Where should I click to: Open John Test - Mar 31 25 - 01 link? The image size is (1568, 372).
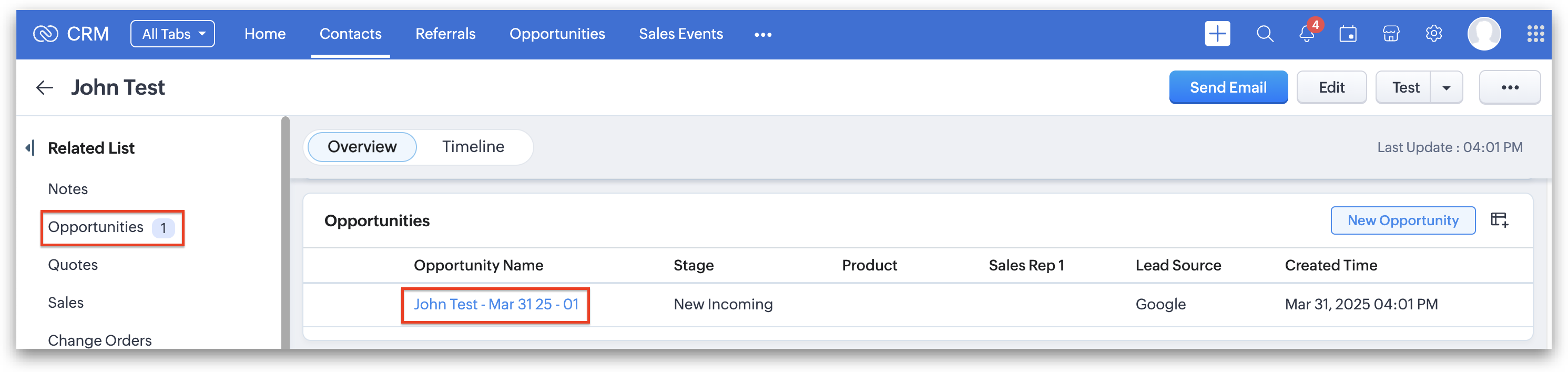click(x=495, y=305)
